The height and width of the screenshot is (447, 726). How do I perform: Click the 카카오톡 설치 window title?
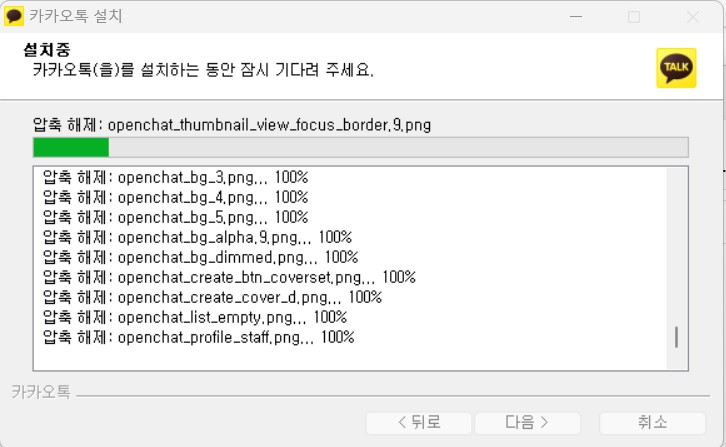[x=76, y=16]
